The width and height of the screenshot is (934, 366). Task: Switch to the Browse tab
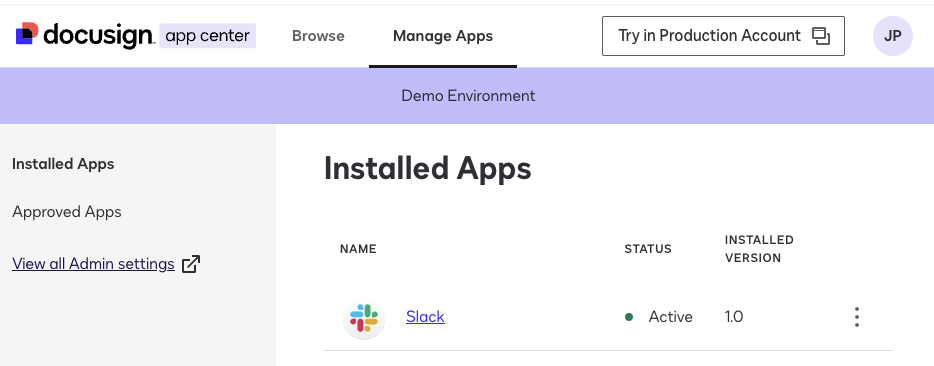(x=318, y=36)
